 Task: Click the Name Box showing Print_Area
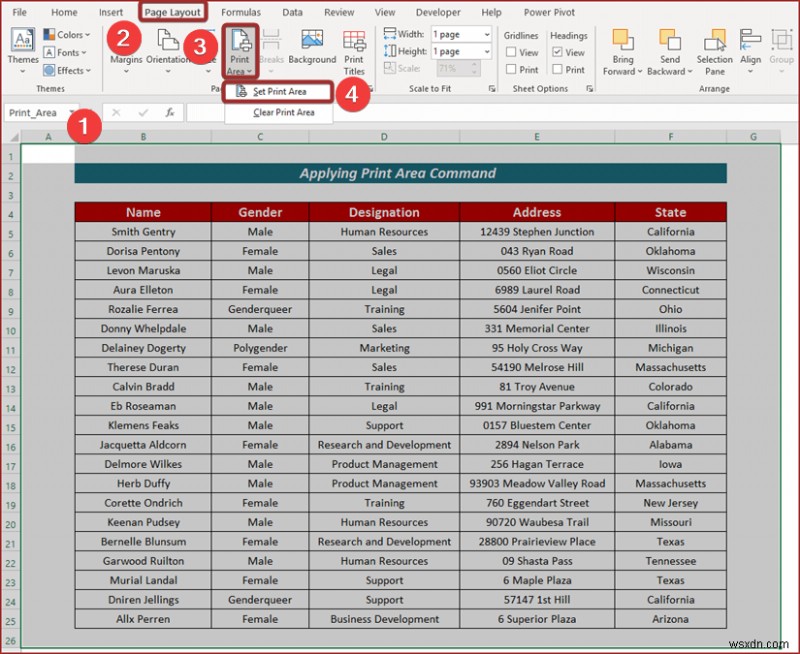tap(35, 112)
